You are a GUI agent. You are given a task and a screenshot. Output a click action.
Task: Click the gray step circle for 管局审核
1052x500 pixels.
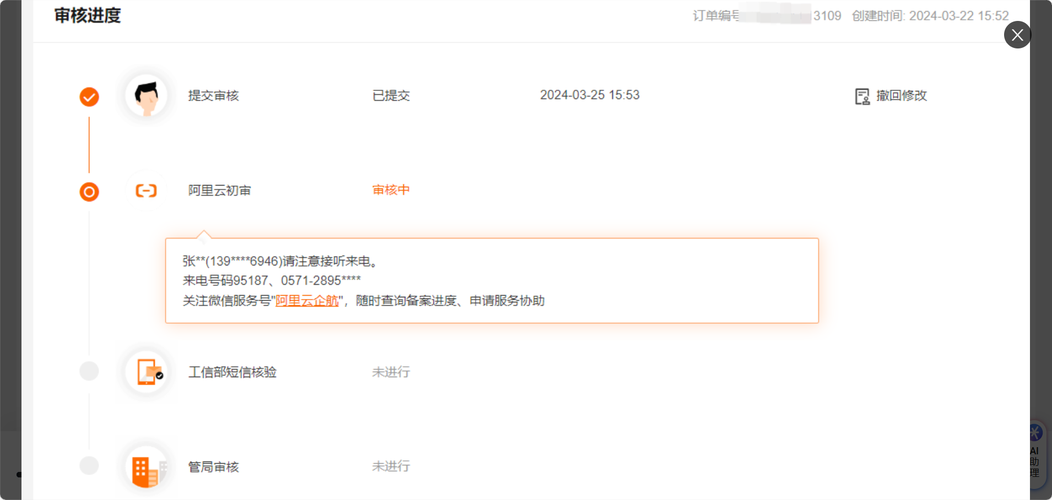[89, 466]
